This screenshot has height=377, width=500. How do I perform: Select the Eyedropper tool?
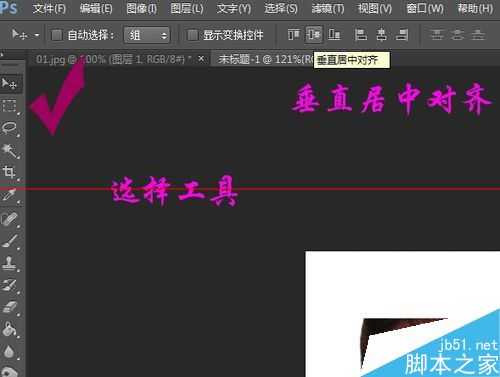(9, 195)
